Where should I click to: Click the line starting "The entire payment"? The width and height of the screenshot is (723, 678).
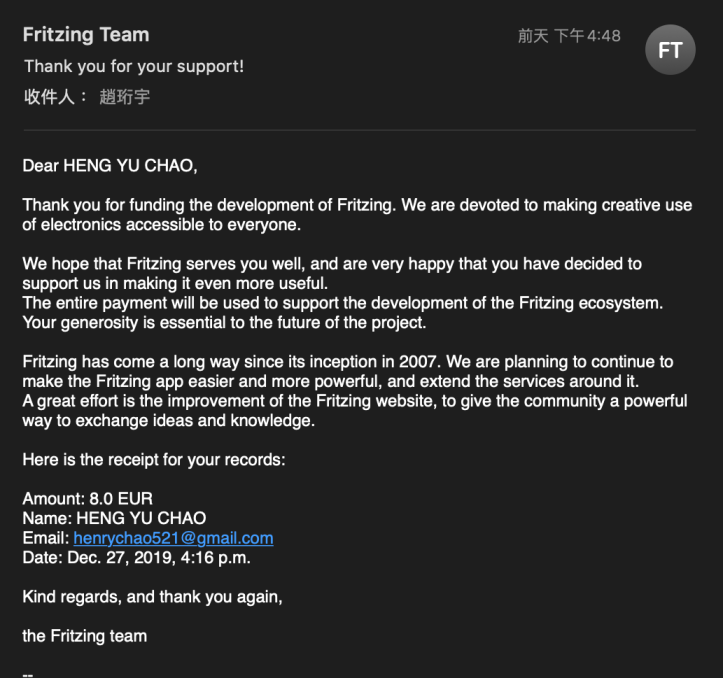tap(342, 302)
